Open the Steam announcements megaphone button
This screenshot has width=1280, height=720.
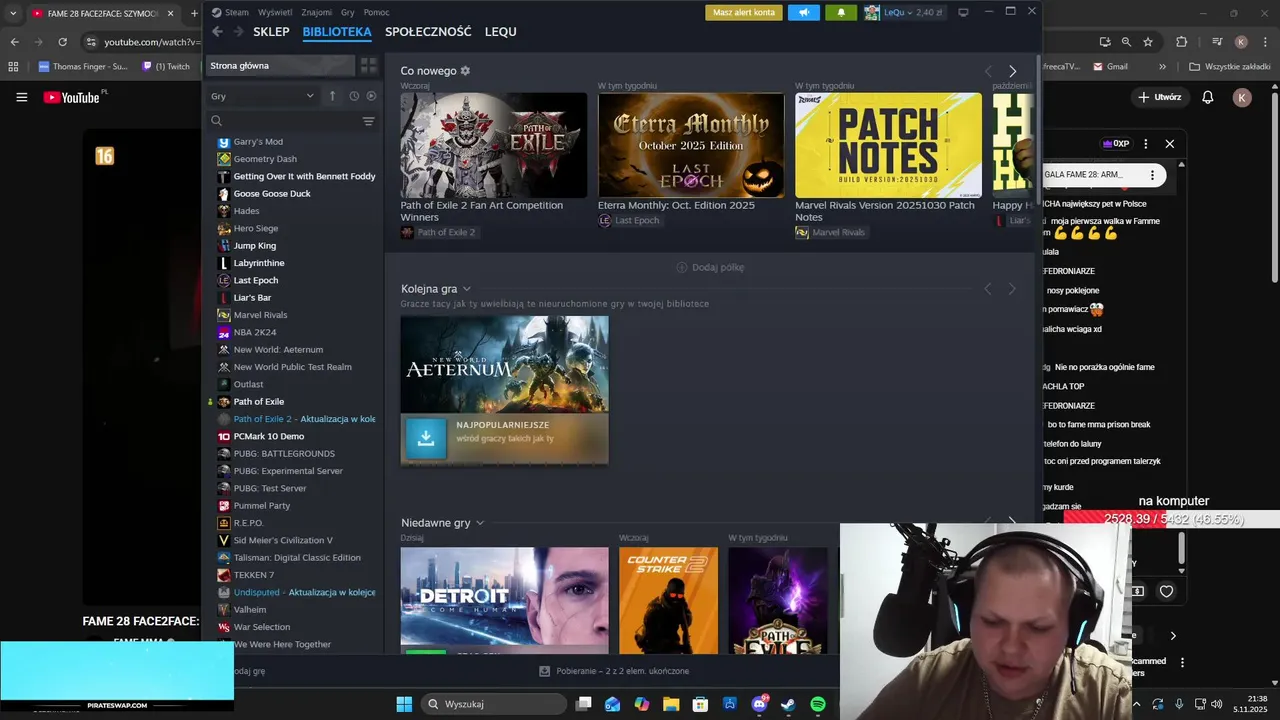(803, 12)
